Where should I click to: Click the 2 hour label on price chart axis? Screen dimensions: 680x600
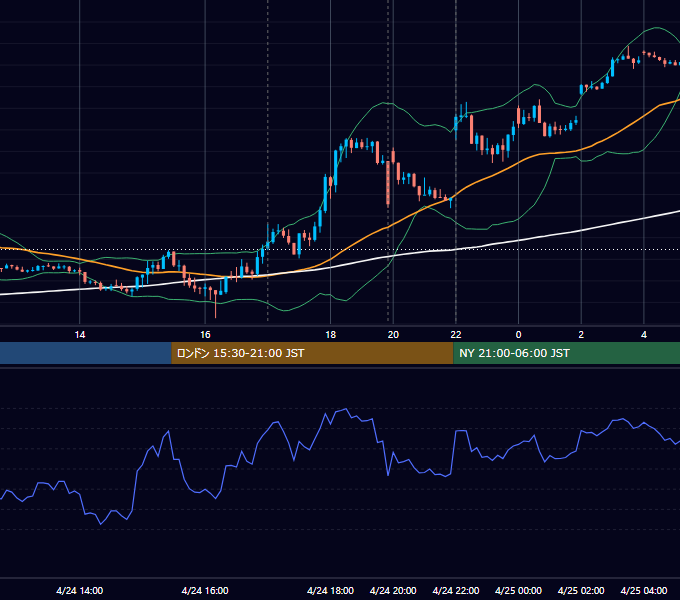(581, 335)
